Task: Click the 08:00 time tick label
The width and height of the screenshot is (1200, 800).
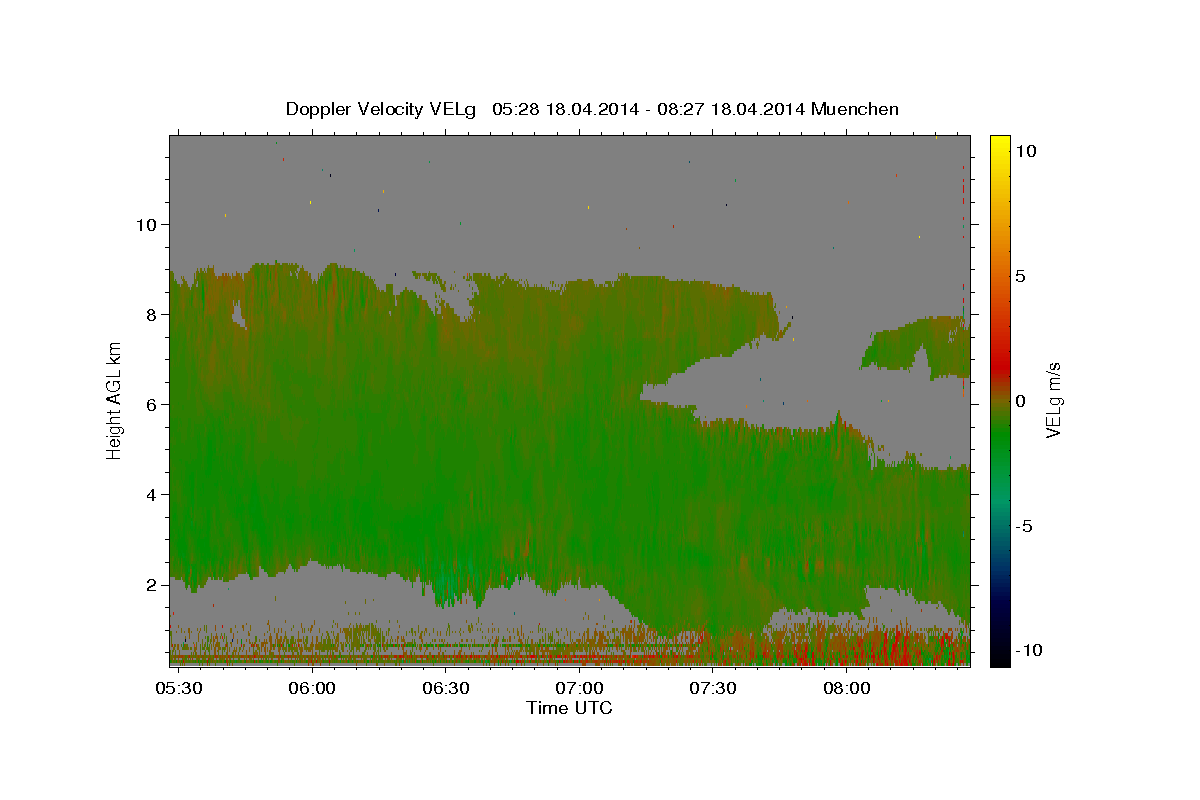Action: click(846, 689)
